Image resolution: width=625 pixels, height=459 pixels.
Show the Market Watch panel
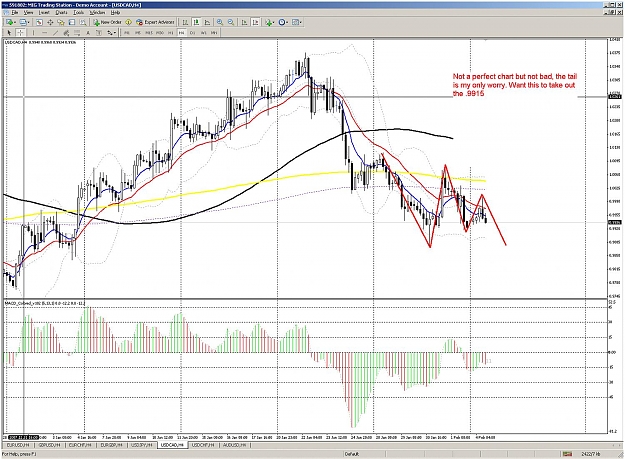(x=39, y=22)
